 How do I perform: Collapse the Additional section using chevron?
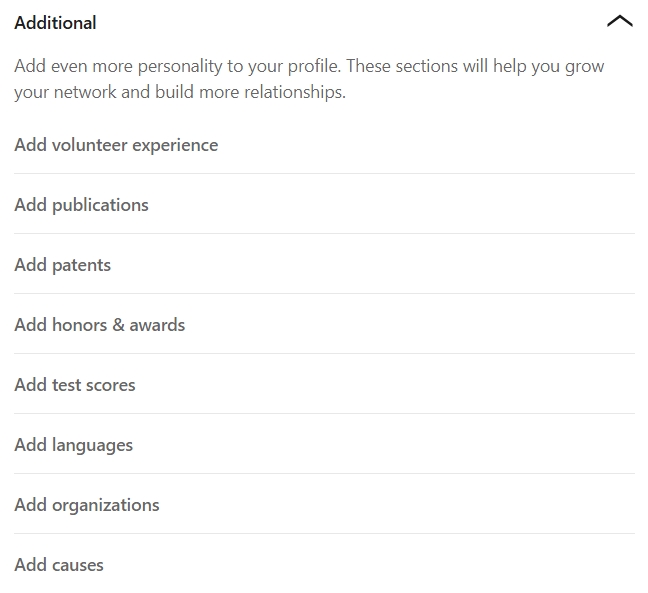[619, 21]
